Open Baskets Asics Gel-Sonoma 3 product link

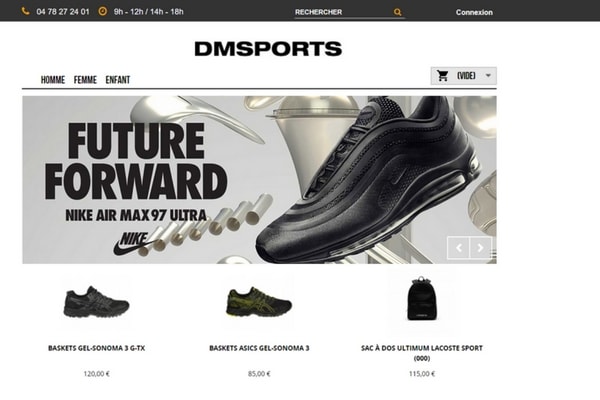[259, 348]
